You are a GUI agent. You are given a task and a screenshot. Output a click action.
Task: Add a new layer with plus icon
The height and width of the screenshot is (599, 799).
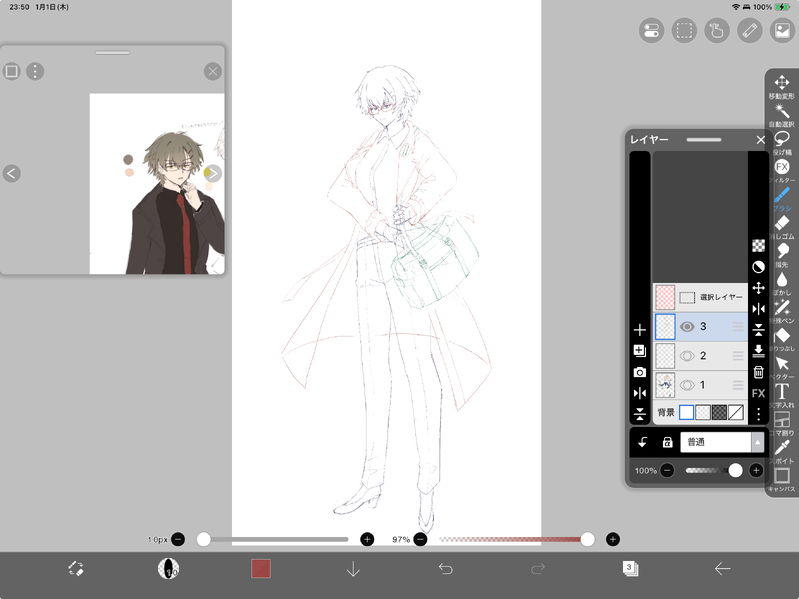click(640, 330)
